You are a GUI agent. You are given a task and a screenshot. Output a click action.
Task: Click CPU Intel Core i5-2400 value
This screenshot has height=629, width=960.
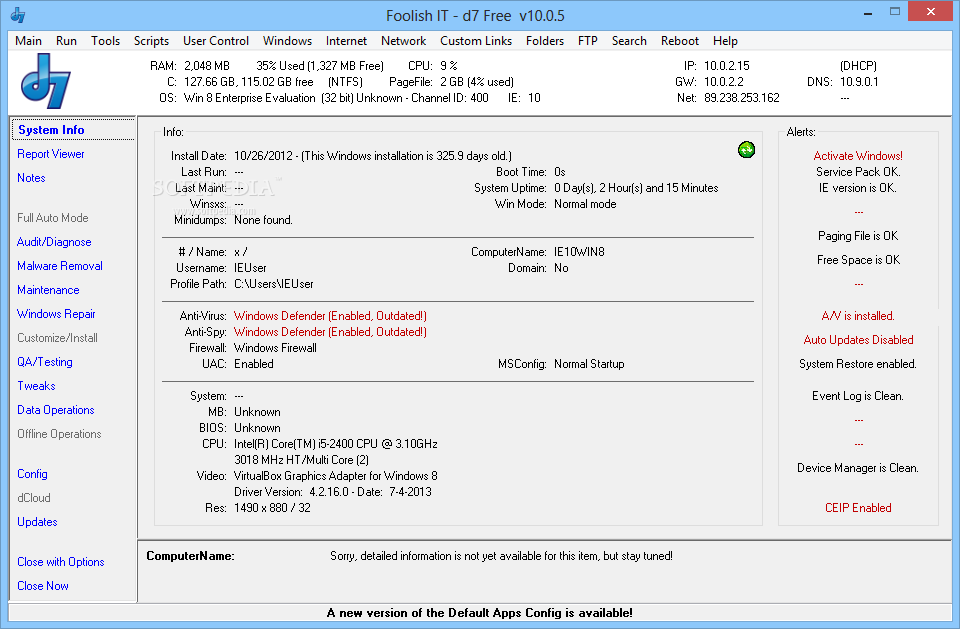pyautogui.click(x=336, y=443)
